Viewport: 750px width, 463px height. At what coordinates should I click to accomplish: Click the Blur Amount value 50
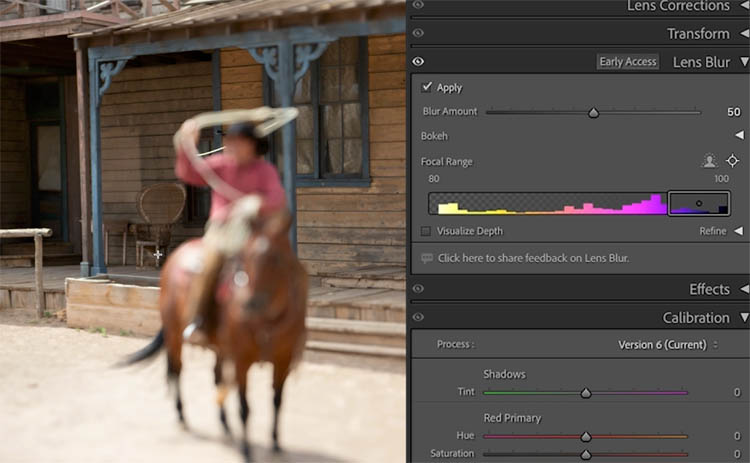(x=734, y=112)
